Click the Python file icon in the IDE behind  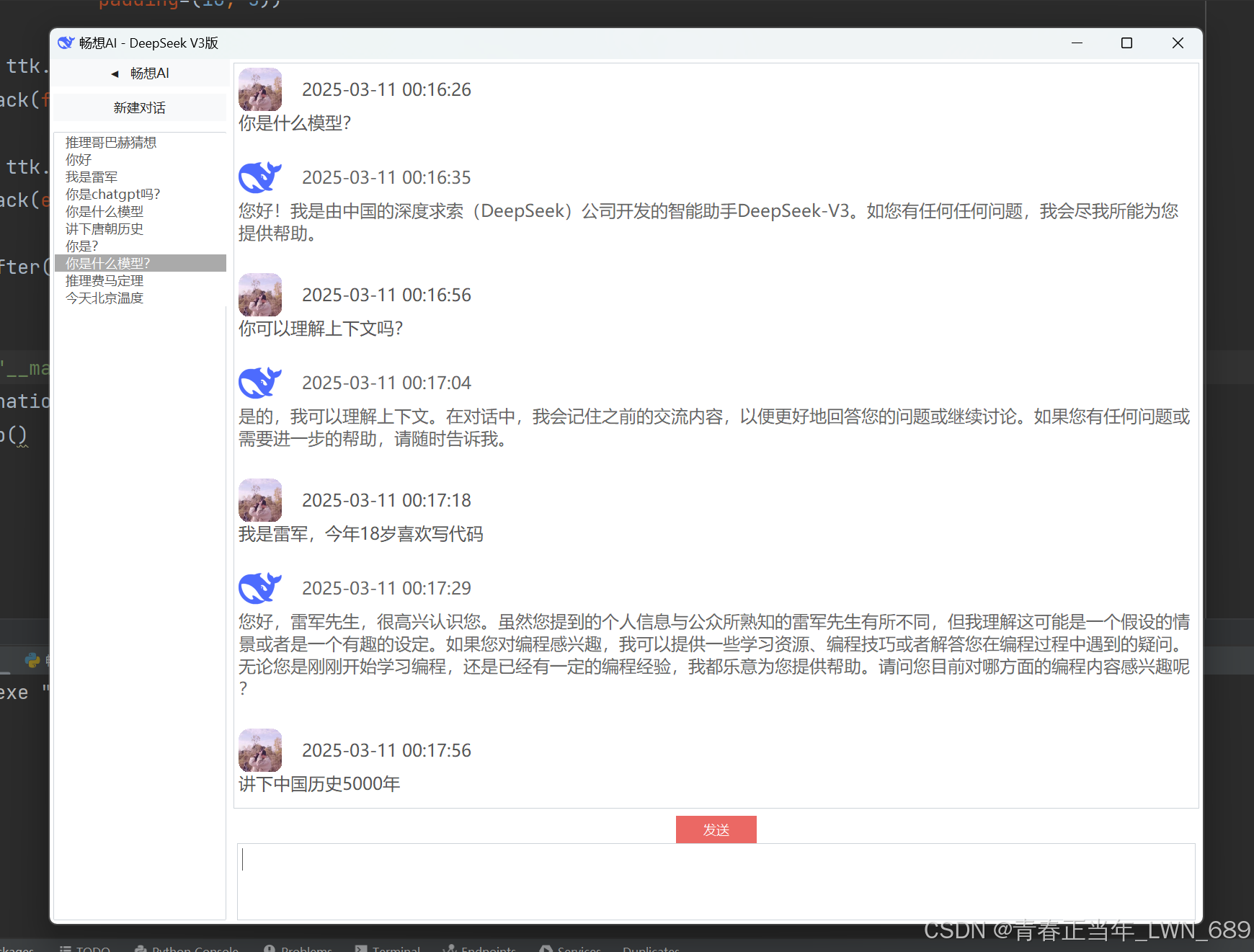(x=32, y=659)
